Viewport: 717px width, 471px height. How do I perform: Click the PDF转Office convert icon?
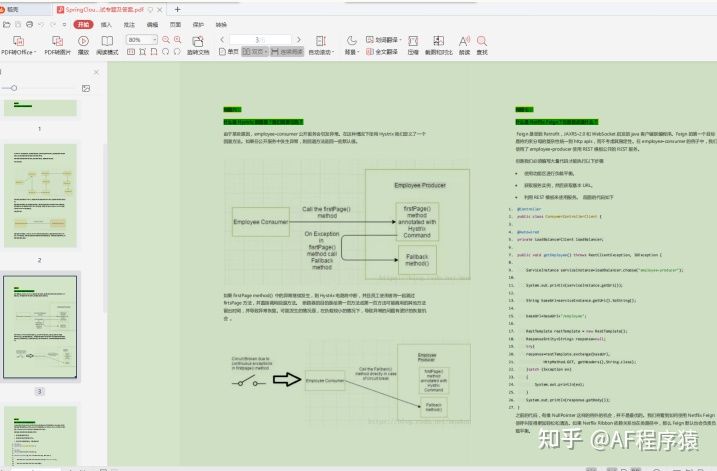click(18, 41)
